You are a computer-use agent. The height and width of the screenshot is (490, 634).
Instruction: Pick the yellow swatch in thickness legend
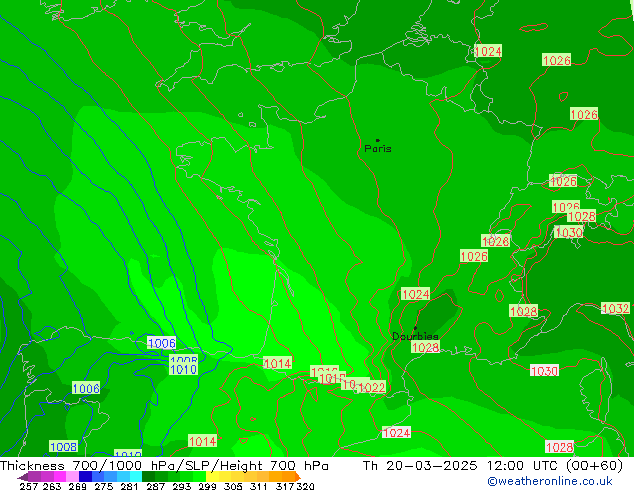(212, 476)
